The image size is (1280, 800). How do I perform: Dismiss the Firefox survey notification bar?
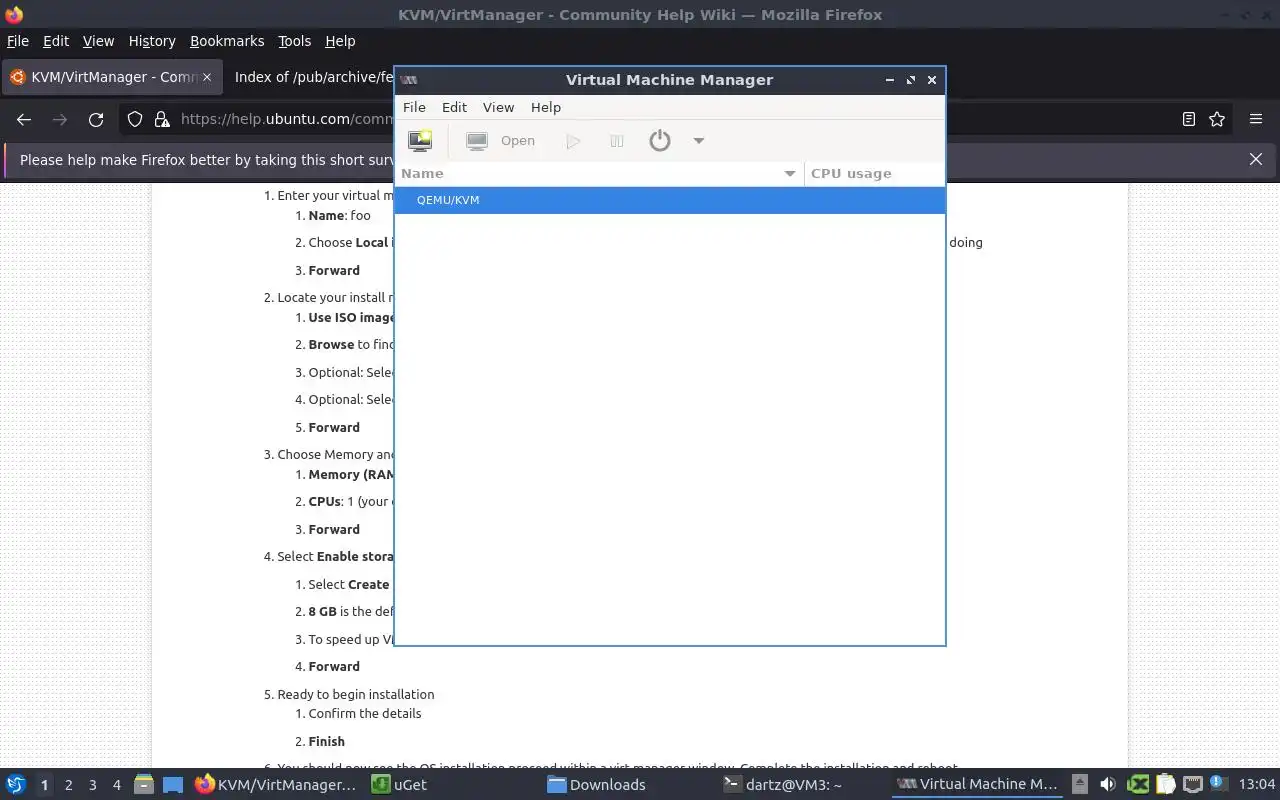tap(1256, 159)
